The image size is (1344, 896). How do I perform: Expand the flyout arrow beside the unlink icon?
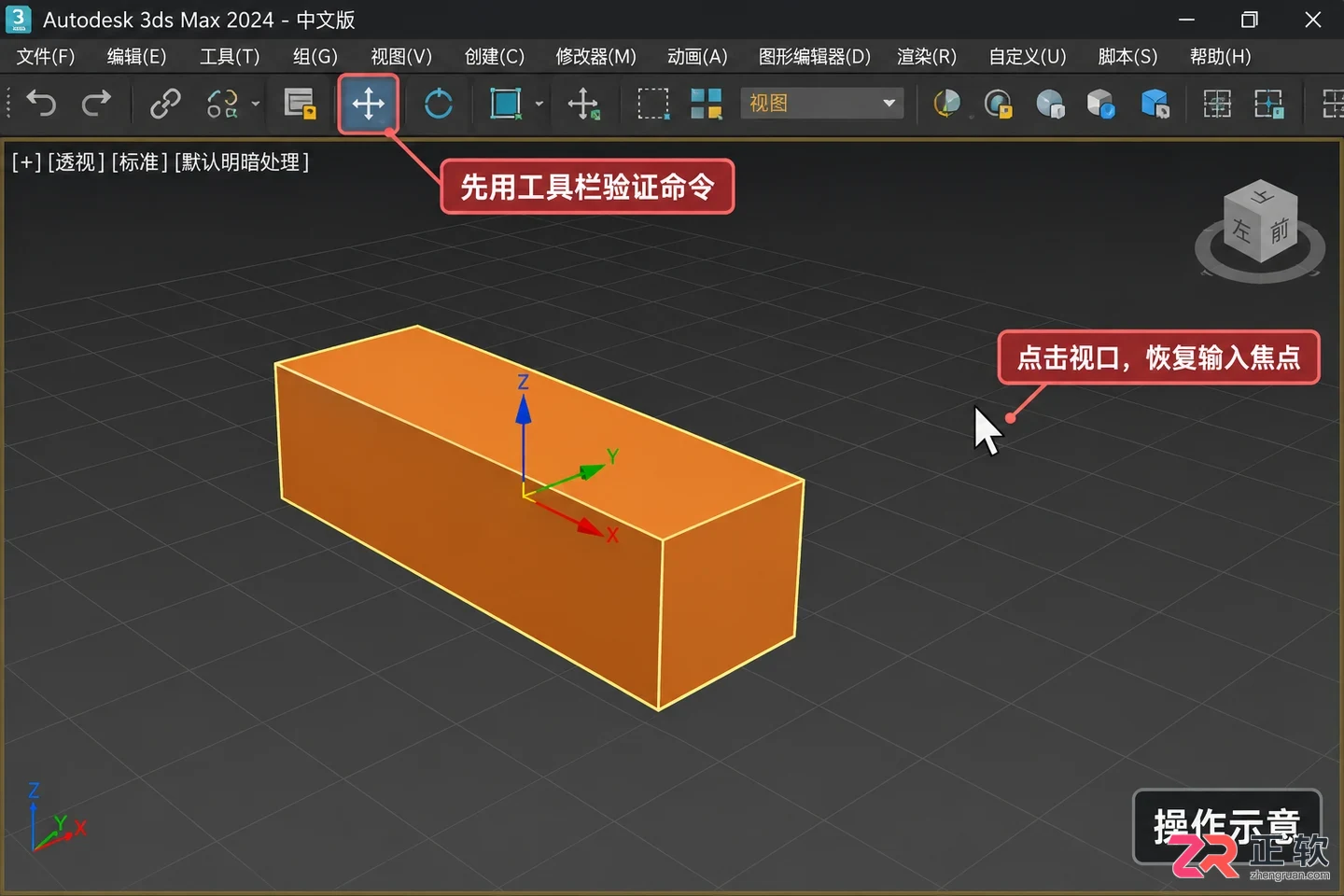(x=255, y=104)
